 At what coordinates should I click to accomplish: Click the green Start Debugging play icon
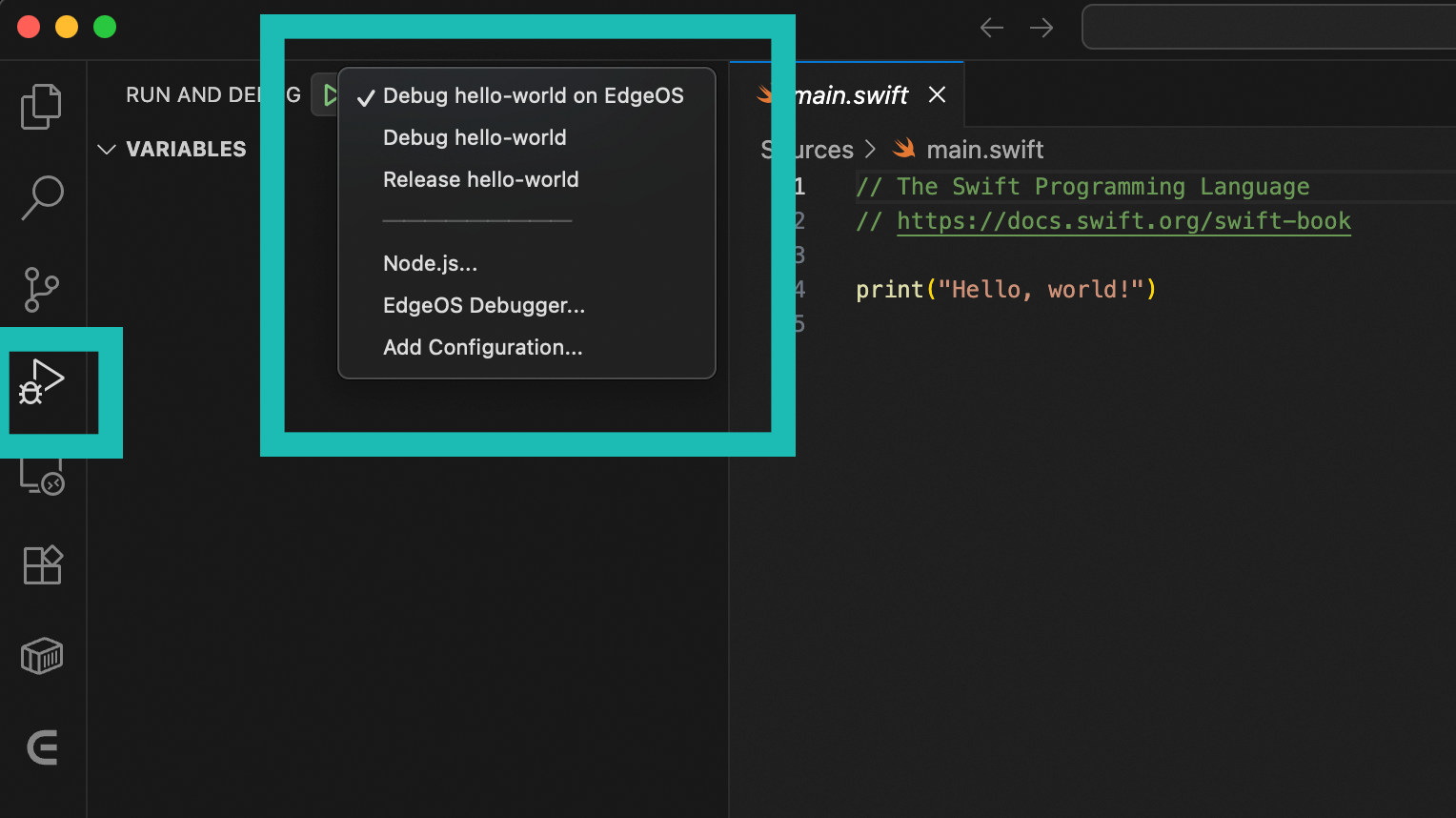pos(330,95)
